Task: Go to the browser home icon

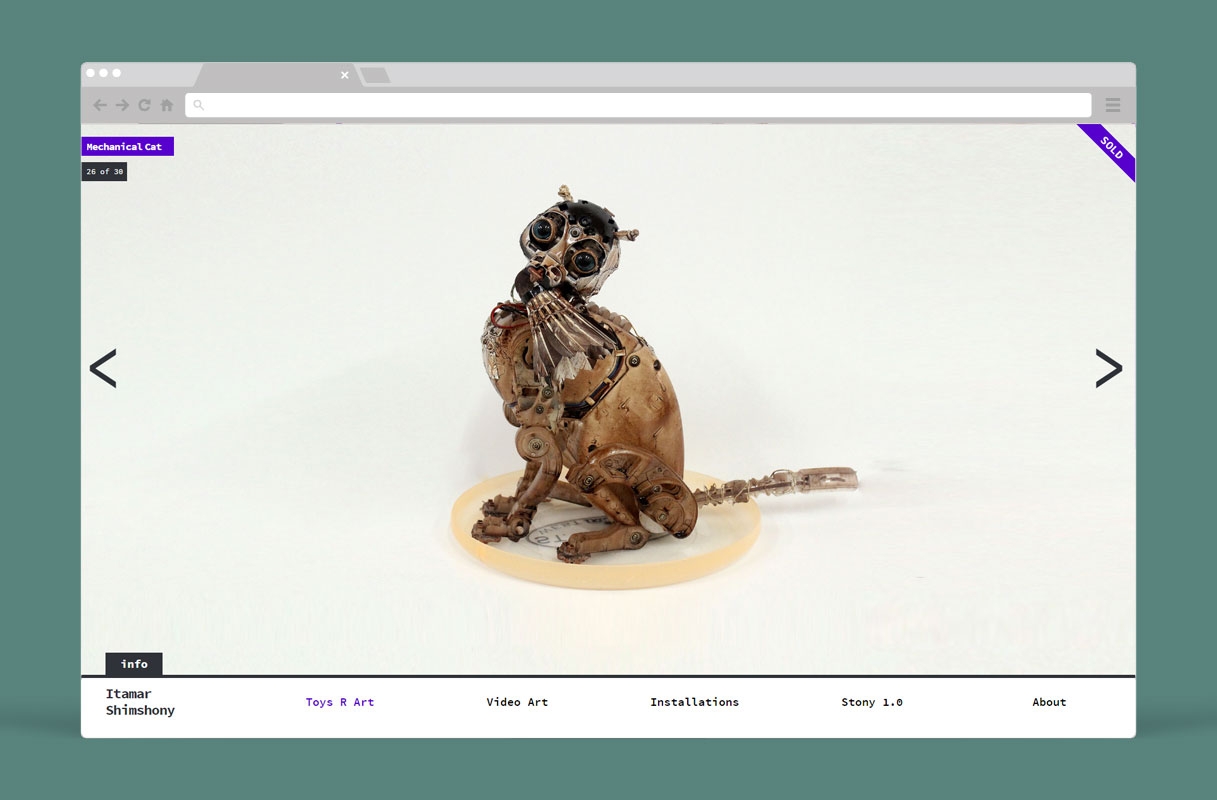Action: point(167,105)
